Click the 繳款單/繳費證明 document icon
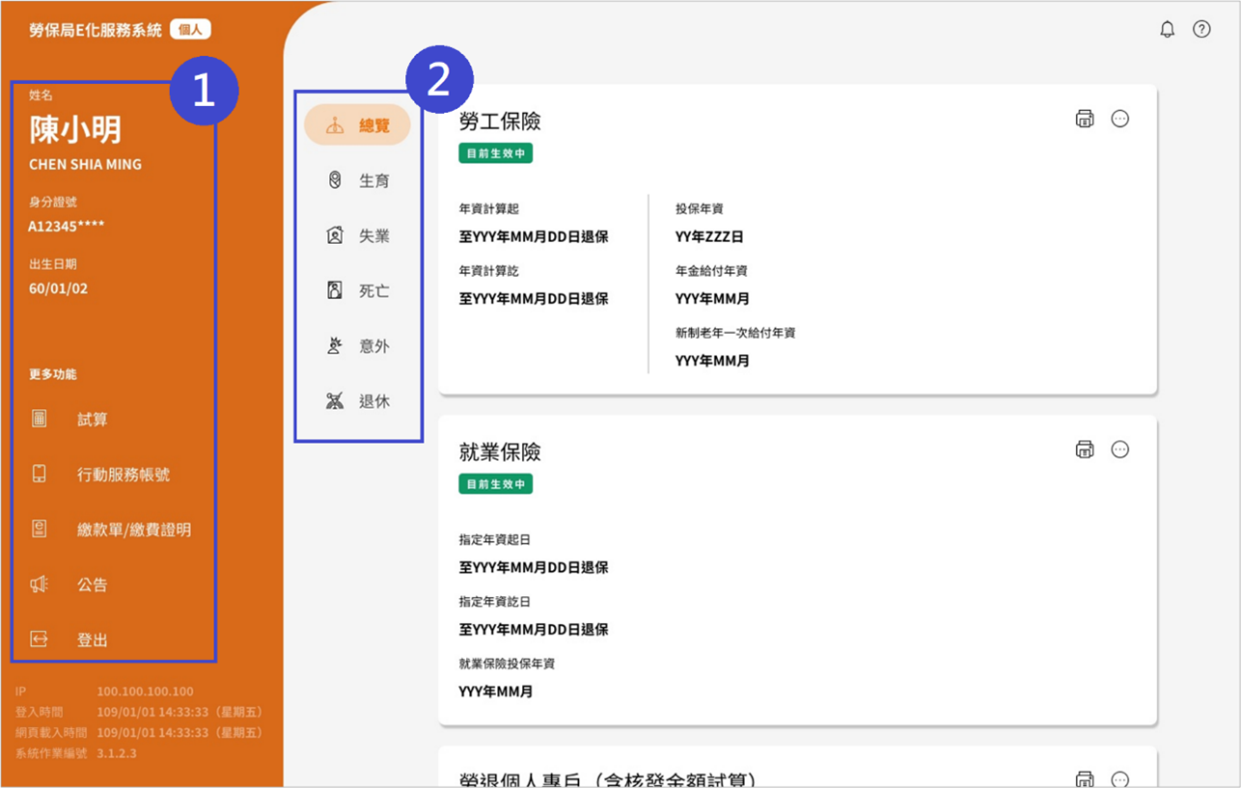The image size is (1241, 788). 39,529
